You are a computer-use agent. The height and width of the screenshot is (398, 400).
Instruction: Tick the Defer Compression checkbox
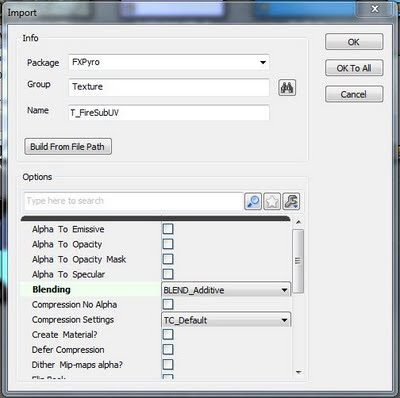168,349
